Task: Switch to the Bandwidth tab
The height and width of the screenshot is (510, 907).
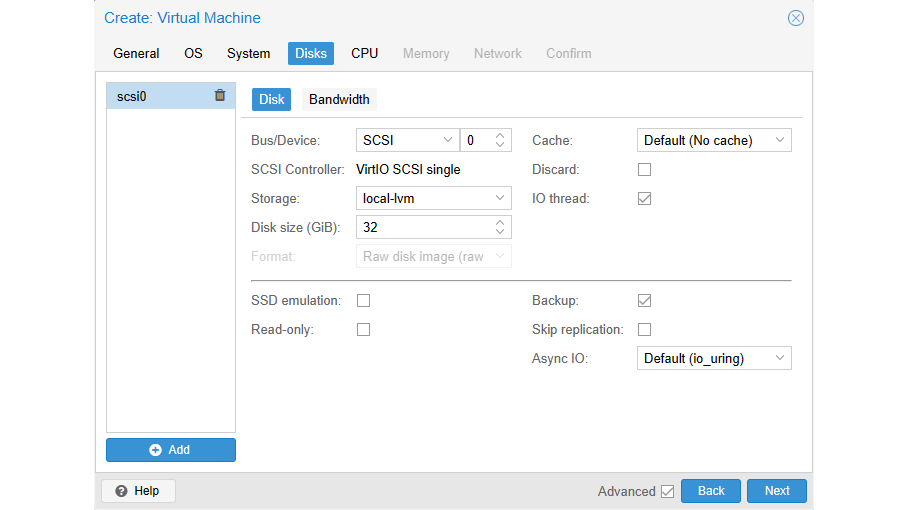Action: point(339,99)
